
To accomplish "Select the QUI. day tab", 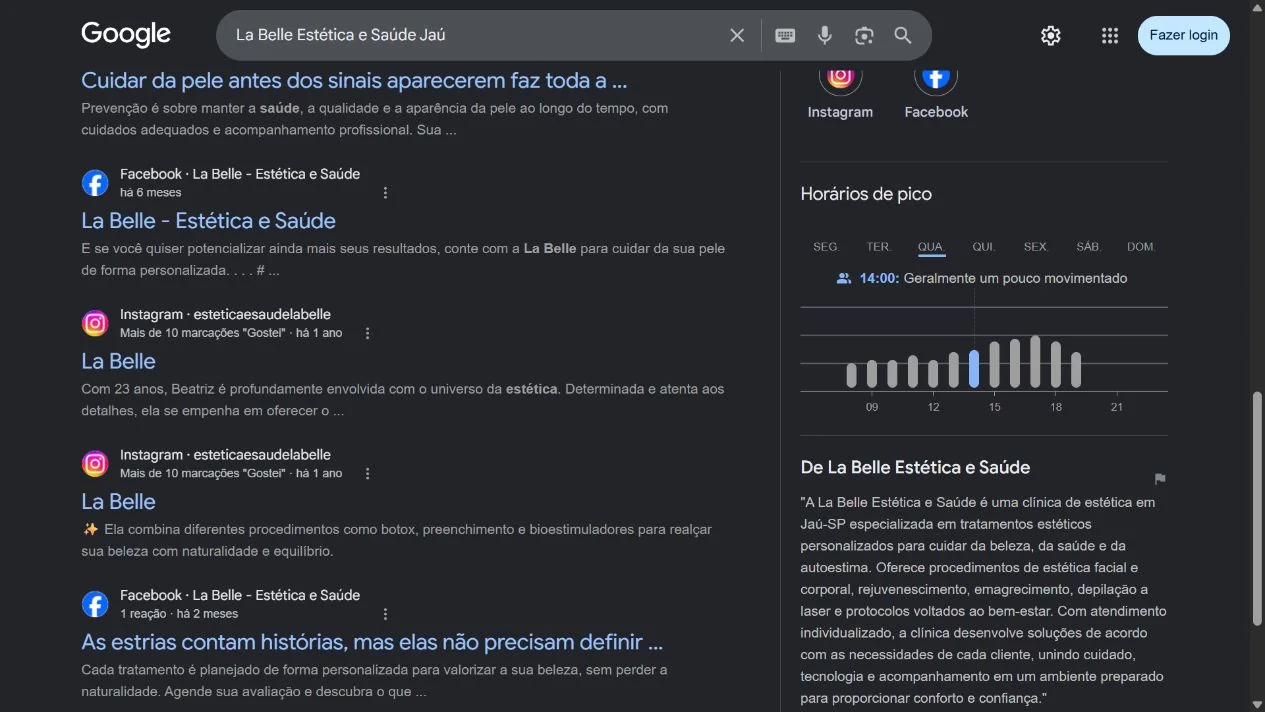I will click(x=984, y=247).
